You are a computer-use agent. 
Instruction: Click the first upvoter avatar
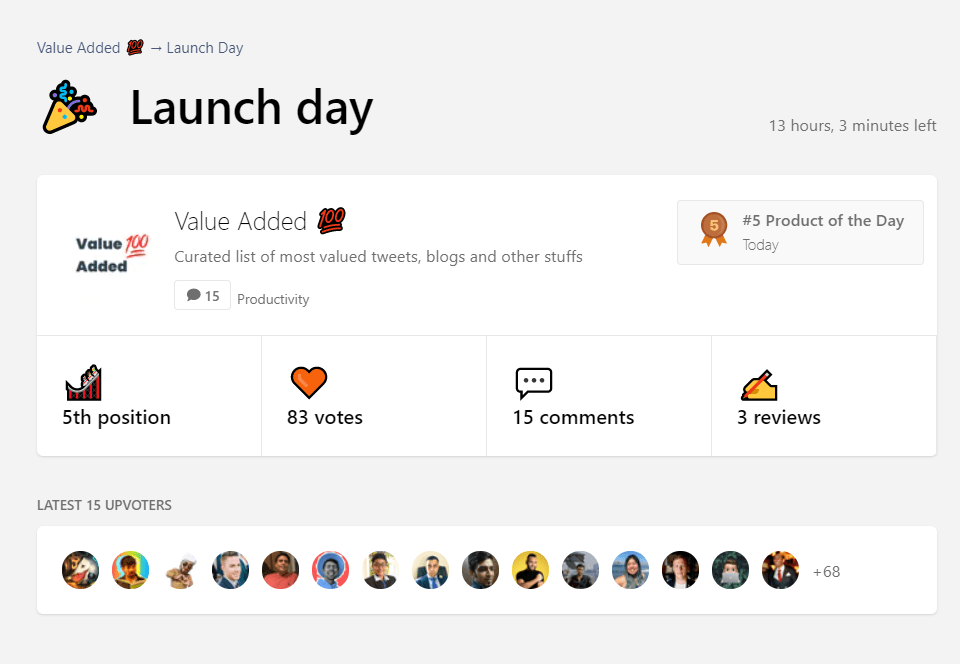pyautogui.click(x=81, y=570)
